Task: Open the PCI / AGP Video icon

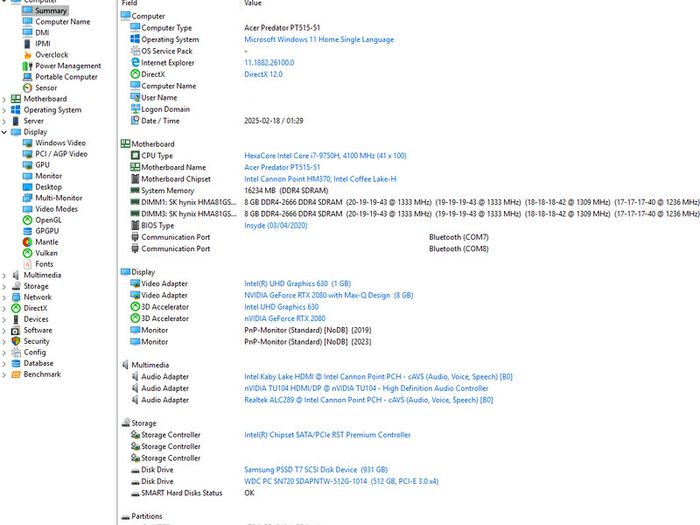Action: (28, 154)
